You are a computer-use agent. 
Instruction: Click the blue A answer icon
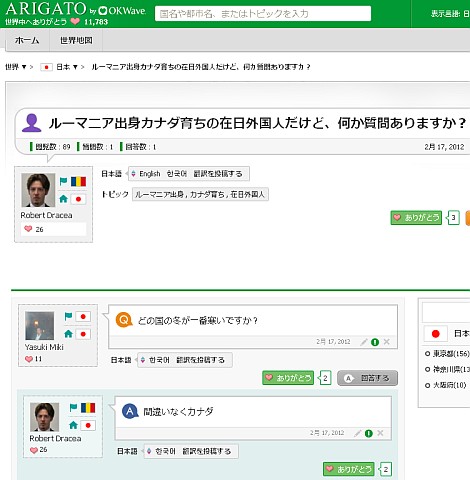[x=130, y=411]
